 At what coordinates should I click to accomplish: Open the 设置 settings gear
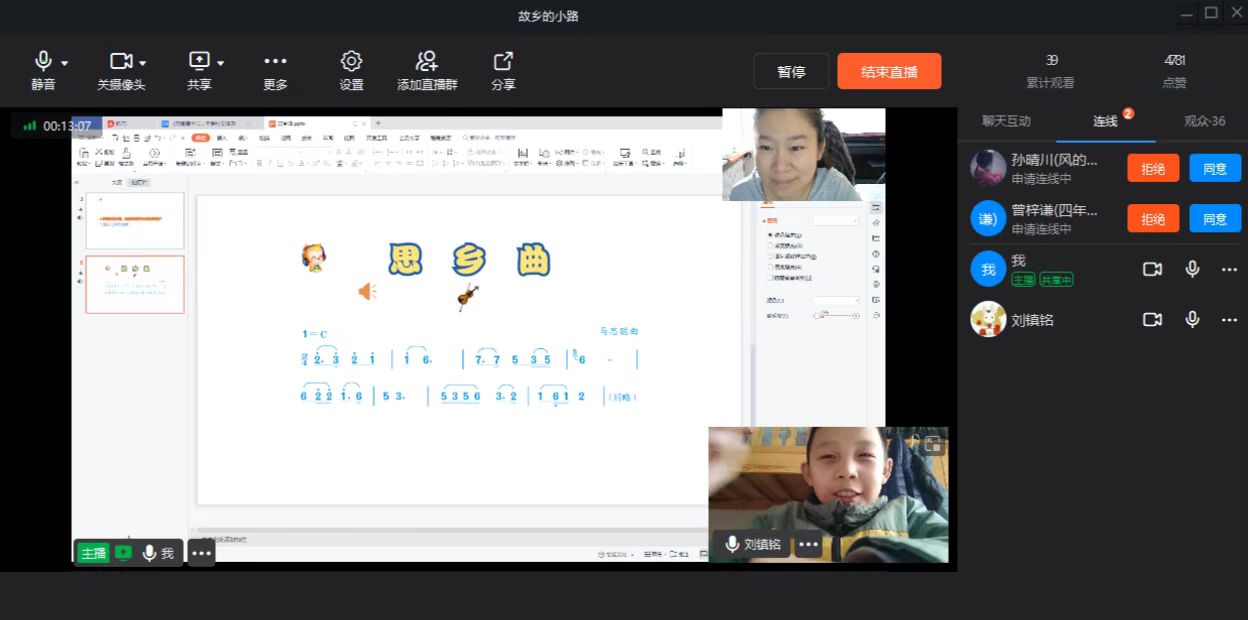pos(351,61)
